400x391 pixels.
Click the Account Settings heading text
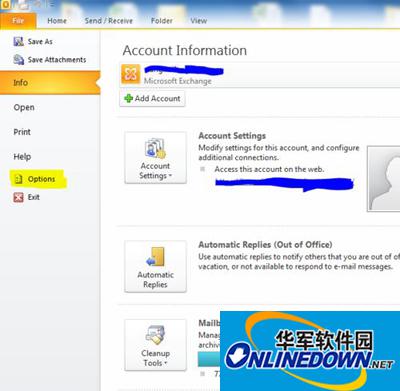tap(232, 136)
